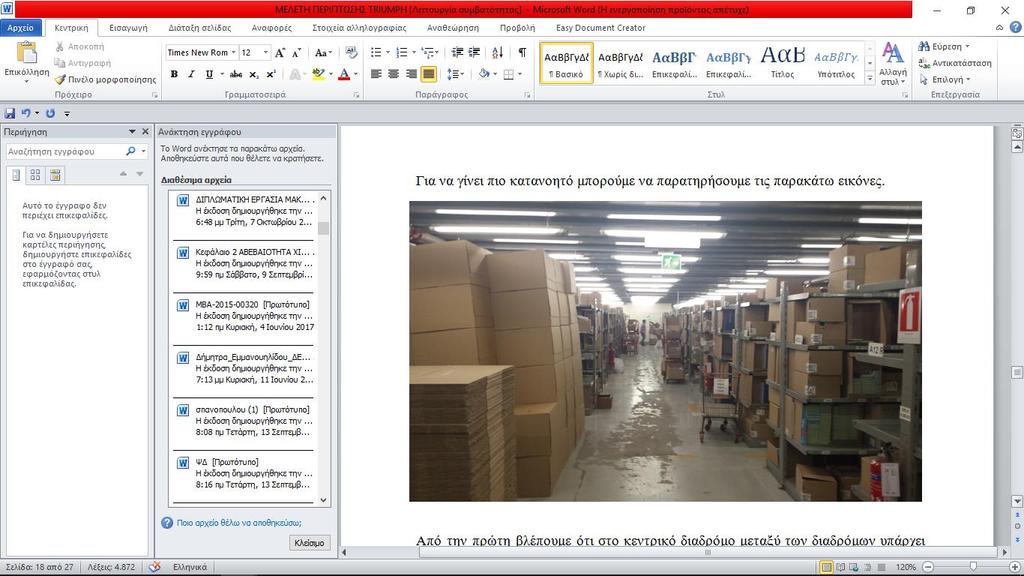
Task: Toggle Underline formatting
Action: point(209,74)
